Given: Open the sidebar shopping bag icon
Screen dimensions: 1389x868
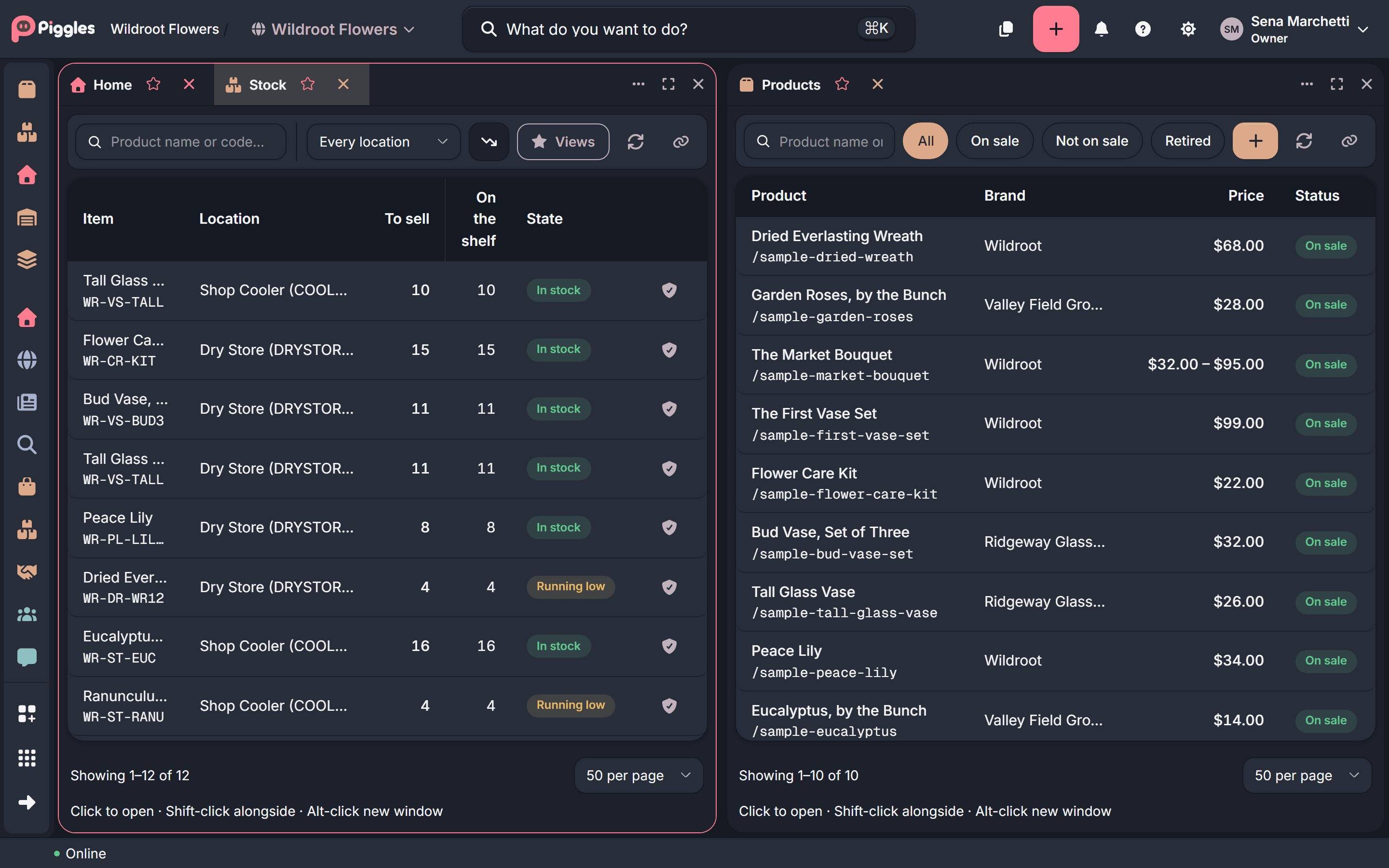Looking at the screenshot, I should pyautogui.click(x=27, y=486).
